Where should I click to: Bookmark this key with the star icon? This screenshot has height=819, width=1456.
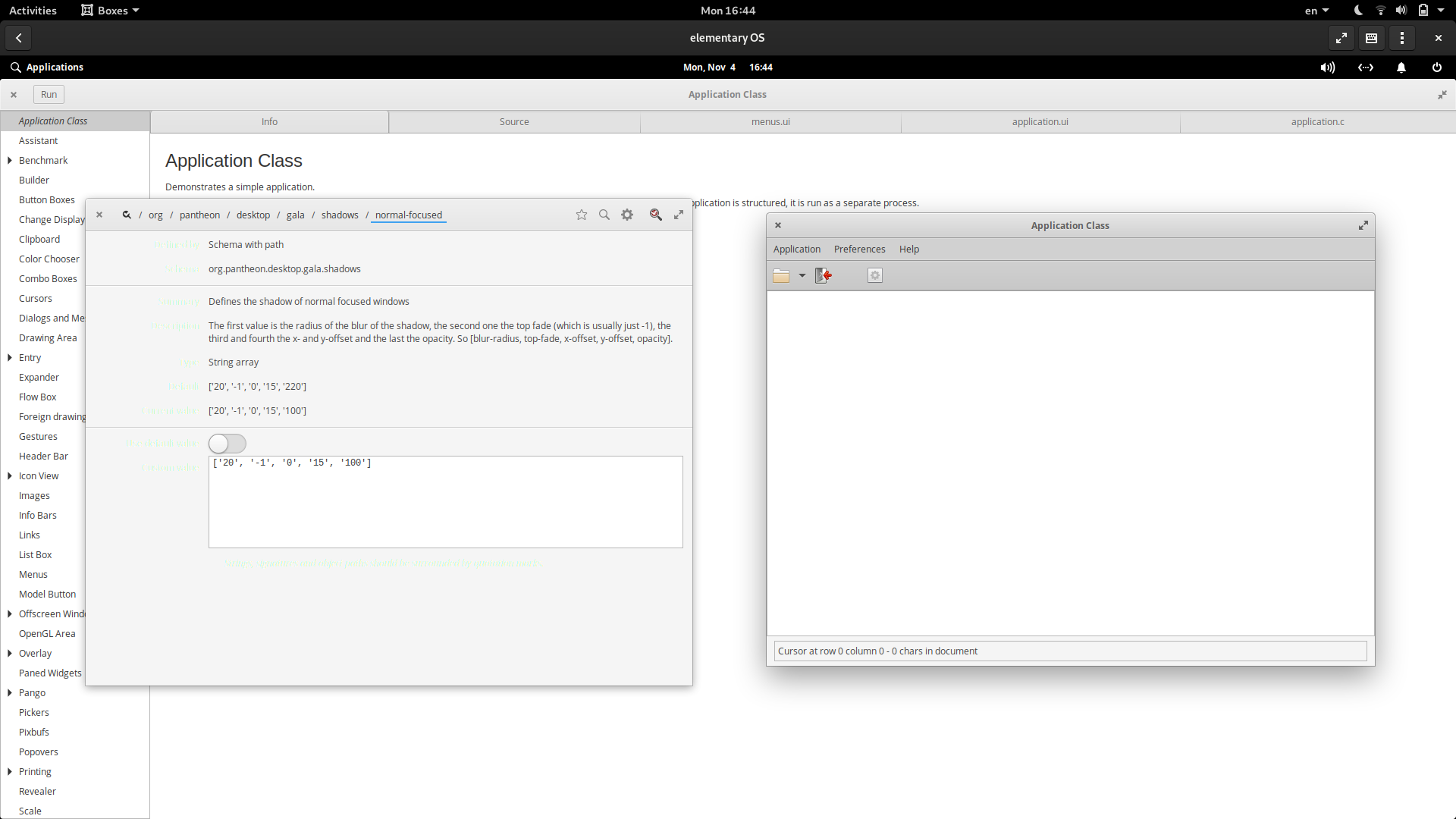582,215
